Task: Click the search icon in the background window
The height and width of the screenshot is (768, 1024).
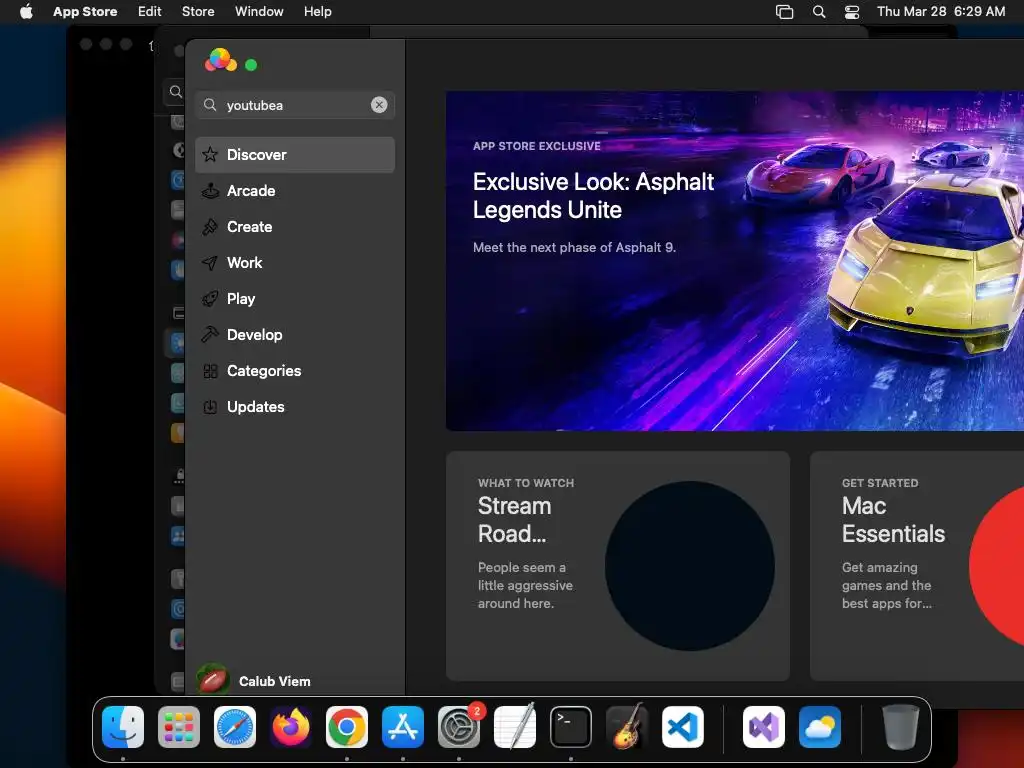Action: [175, 91]
